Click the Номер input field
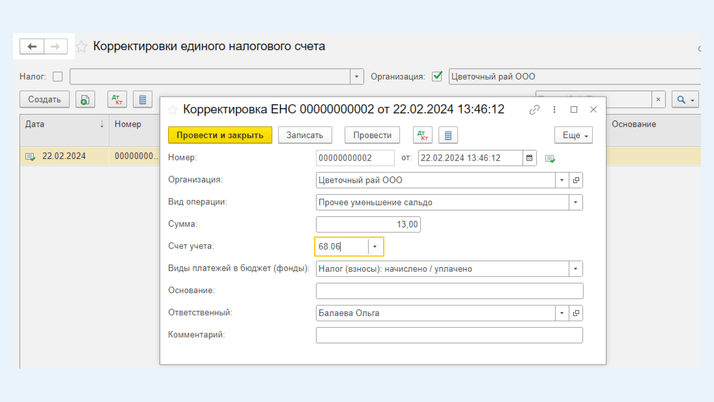Image resolution: width=714 pixels, height=402 pixels. tap(355, 158)
